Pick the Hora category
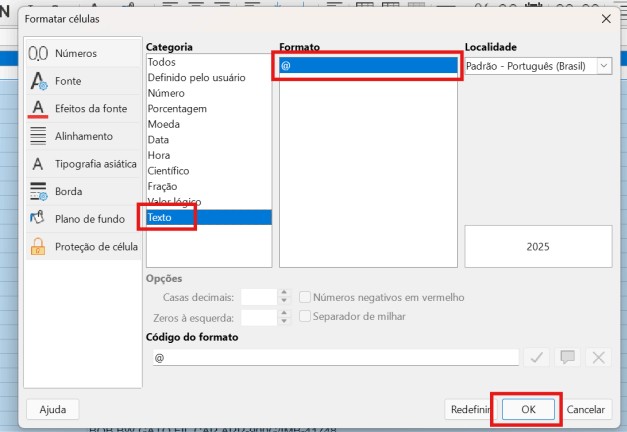 (x=209, y=155)
